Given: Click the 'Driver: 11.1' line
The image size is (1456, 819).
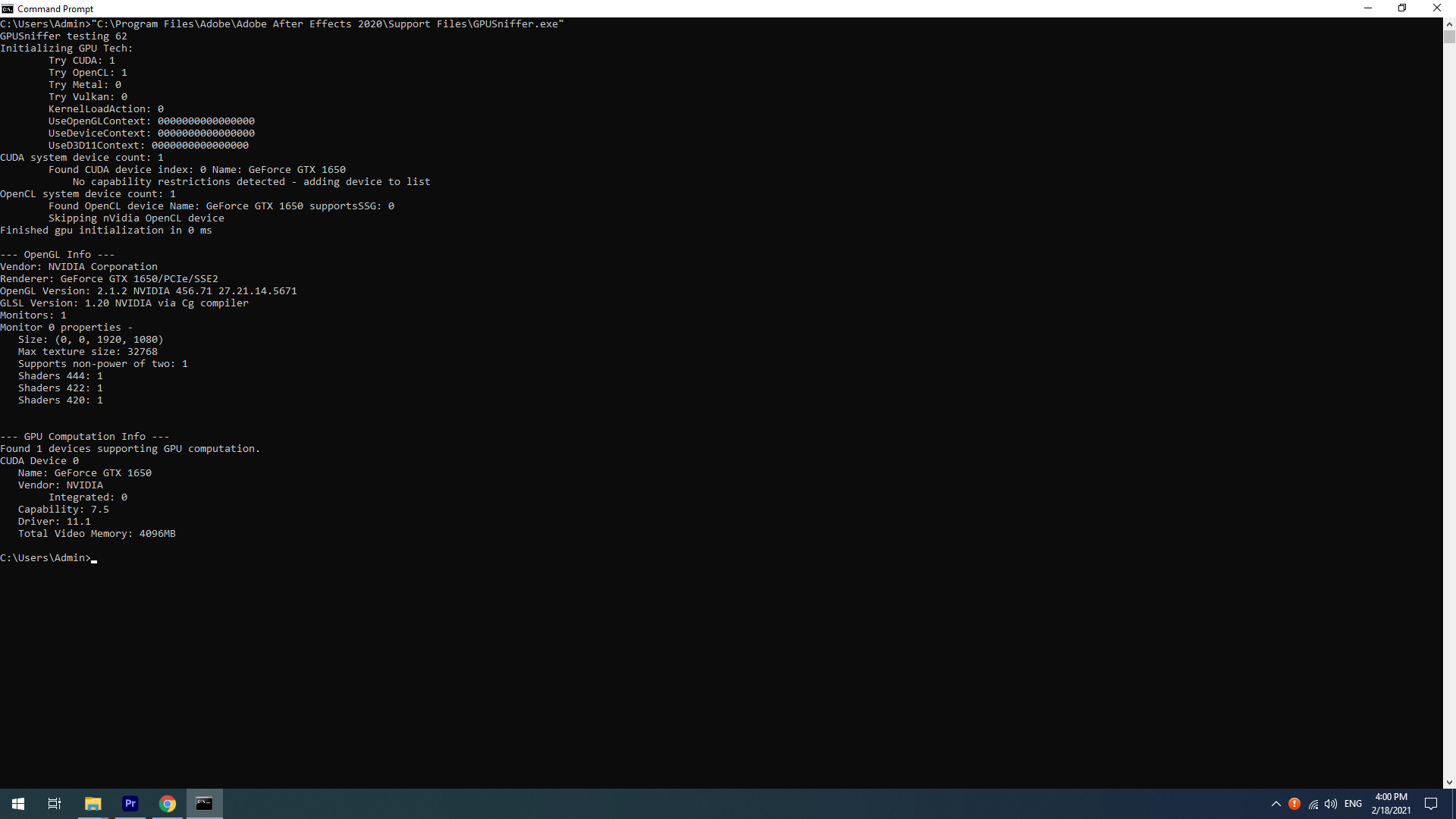Looking at the screenshot, I should pyautogui.click(x=55, y=522).
